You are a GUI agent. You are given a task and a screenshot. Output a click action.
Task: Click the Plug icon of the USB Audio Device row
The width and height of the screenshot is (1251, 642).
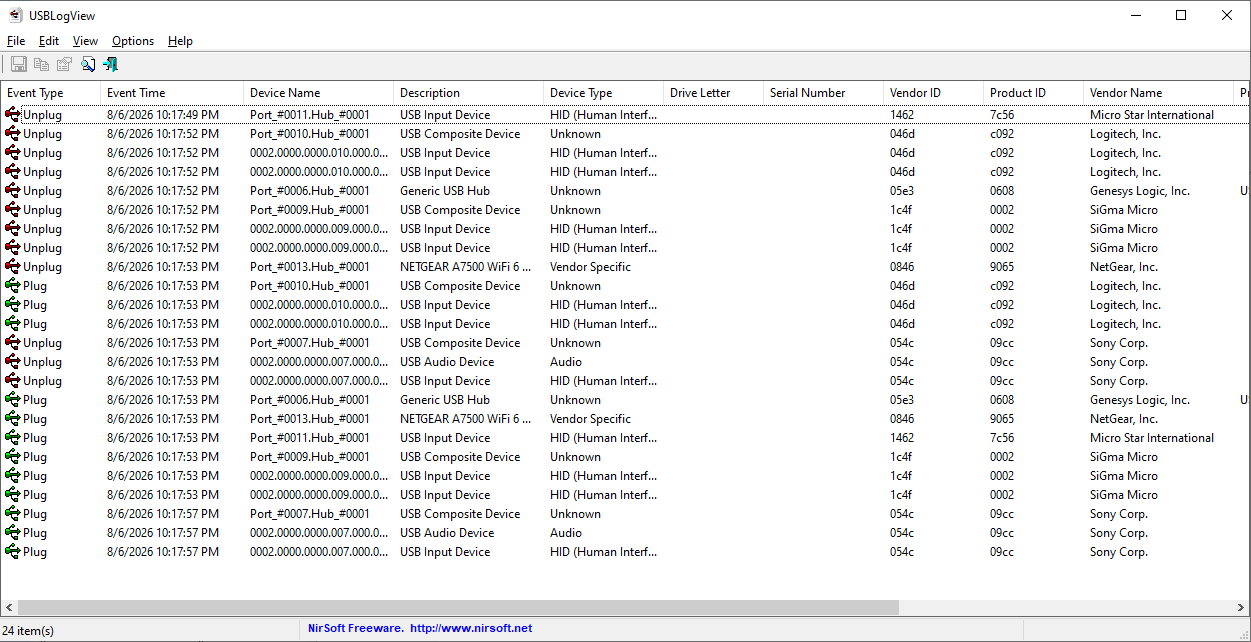click(12, 533)
